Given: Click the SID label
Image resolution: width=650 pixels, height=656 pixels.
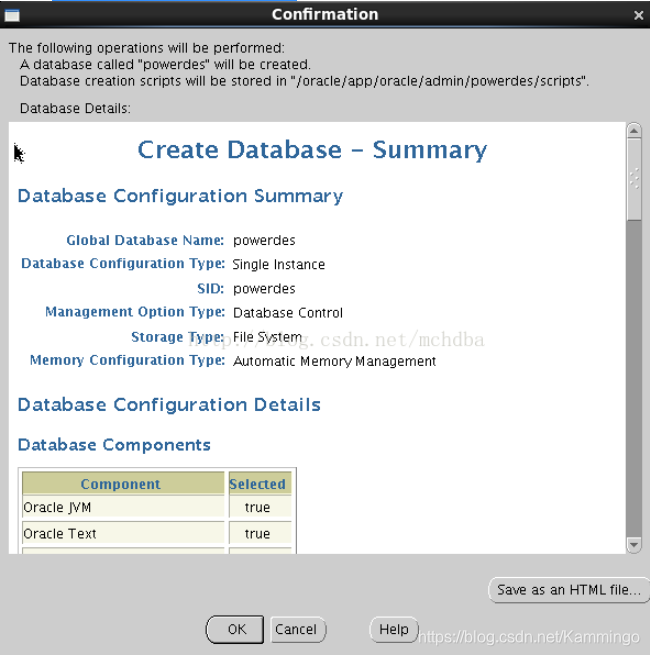Looking at the screenshot, I should pos(210,289).
